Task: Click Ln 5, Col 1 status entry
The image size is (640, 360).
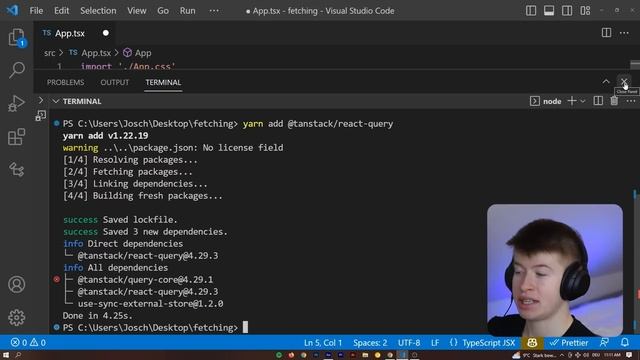Action: click(x=322, y=343)
